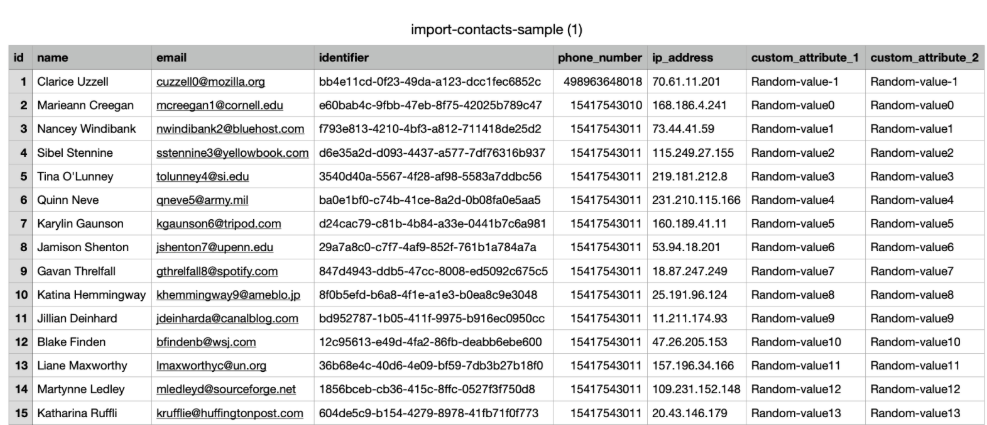Viewport: 987px width, 425px height.
Task: Click the kgaunson6@tripod.com email link
Action: 218,223
